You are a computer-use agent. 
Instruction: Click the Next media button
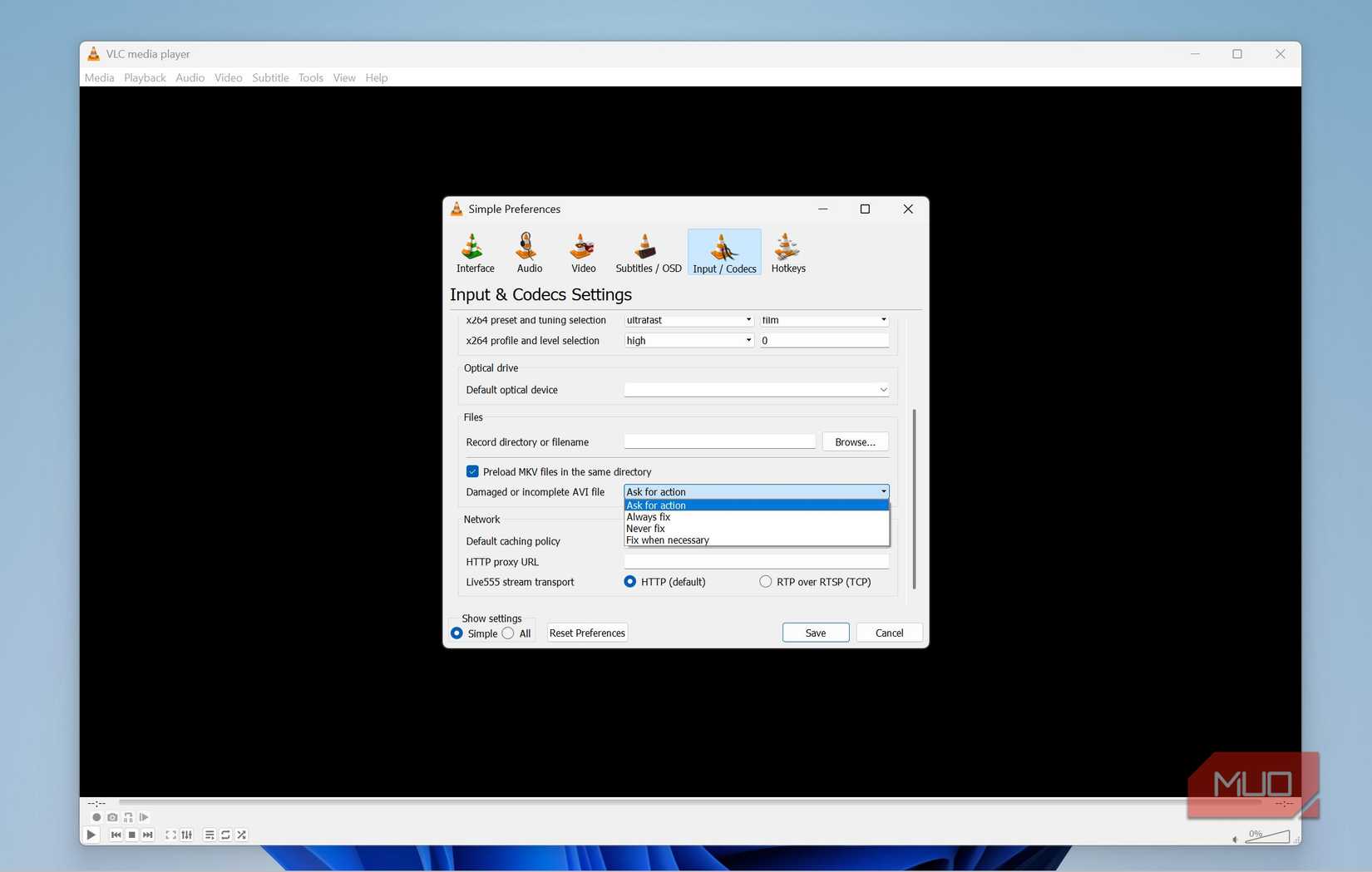coord(147,835)
